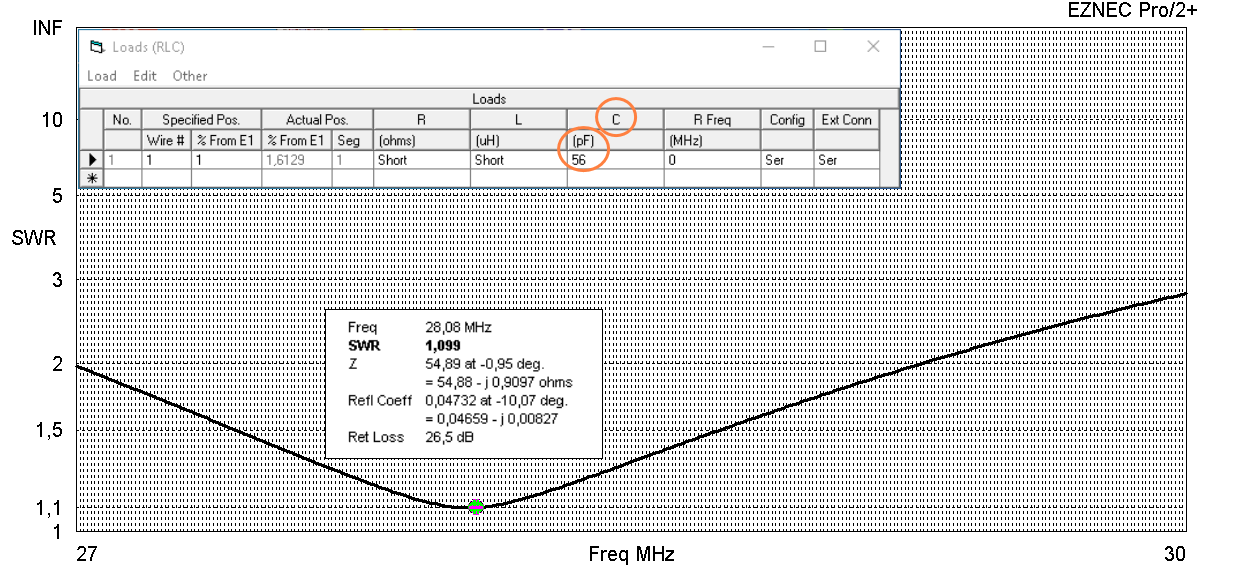Screen dimensions: 1247x582
Task: Select the R ohms cell reading Short
Action: (421, 160)
